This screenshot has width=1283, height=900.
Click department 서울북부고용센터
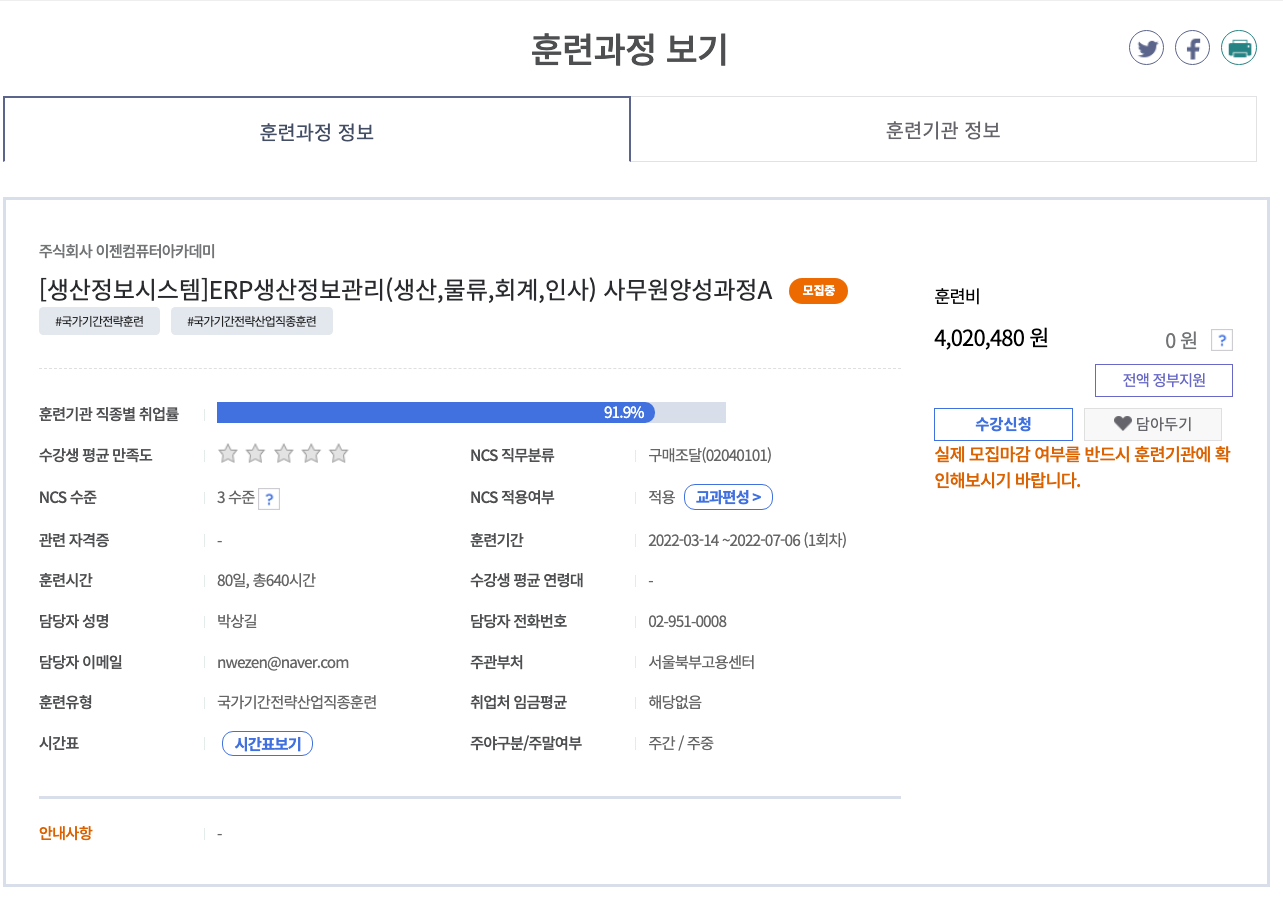pyautogui.click(x=701, y=662)
